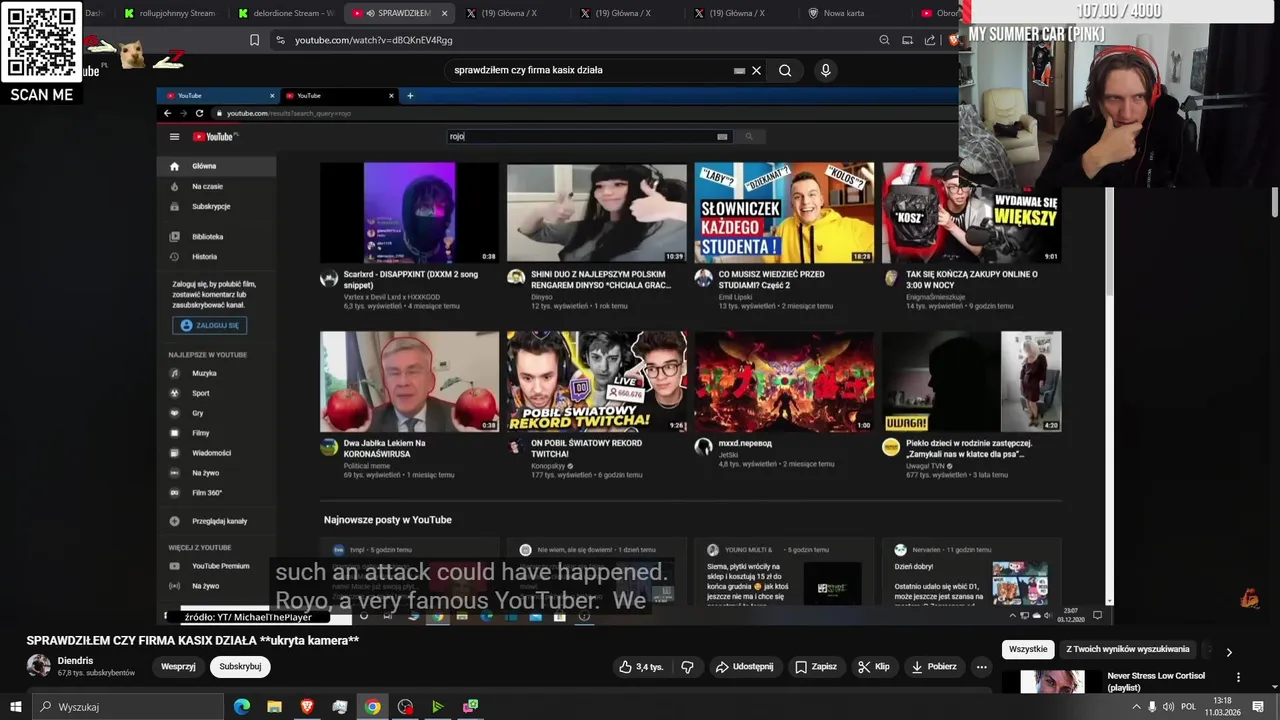Click the Udostępnij share button
The height and width of the screenshot is (720, 1280).
point(744,667)
